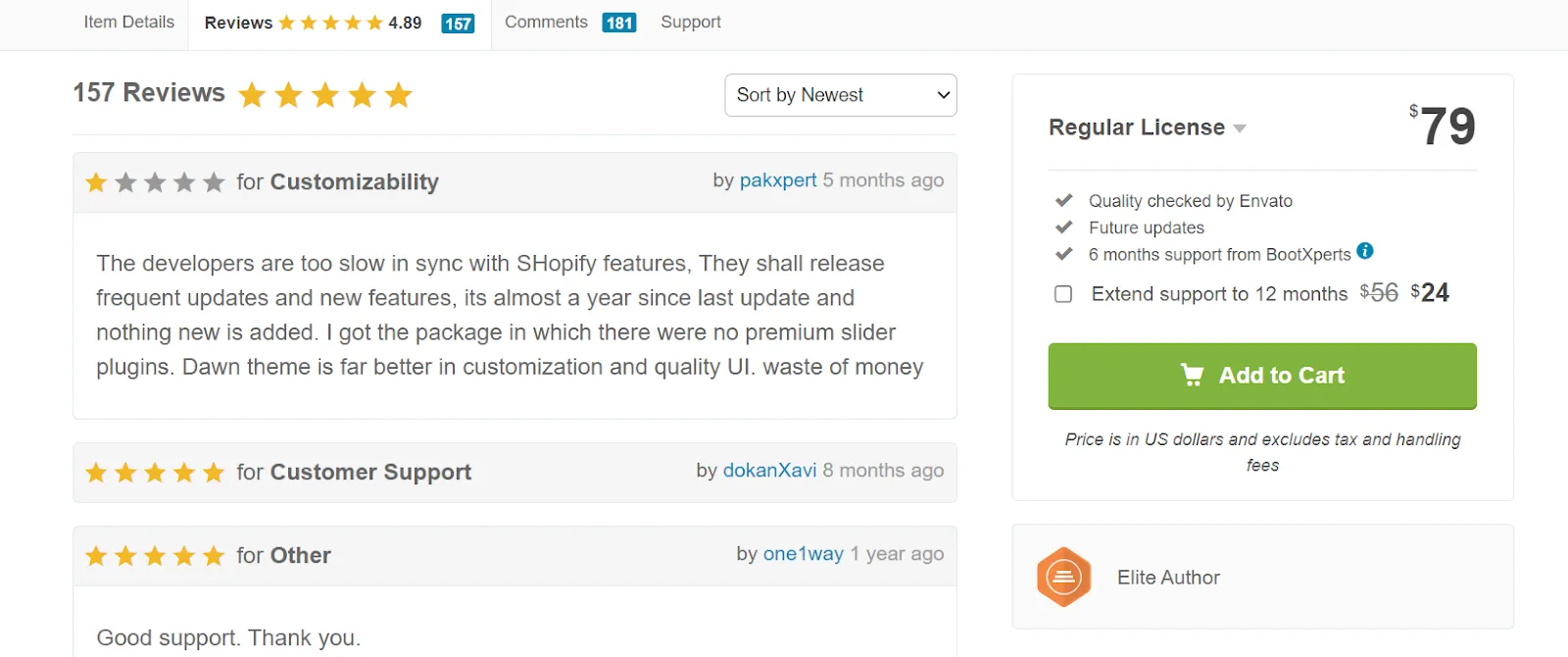Click the '1 year ago' timestamp
This screenshot has height=657, width=1568.
click(897, 554)
